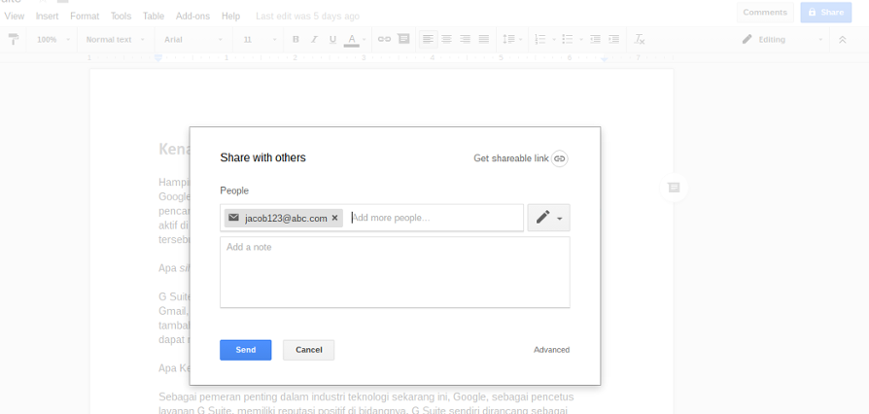Click the Add a note text area
The width and height of the screenshot is (869, 414).
point(395,272)
